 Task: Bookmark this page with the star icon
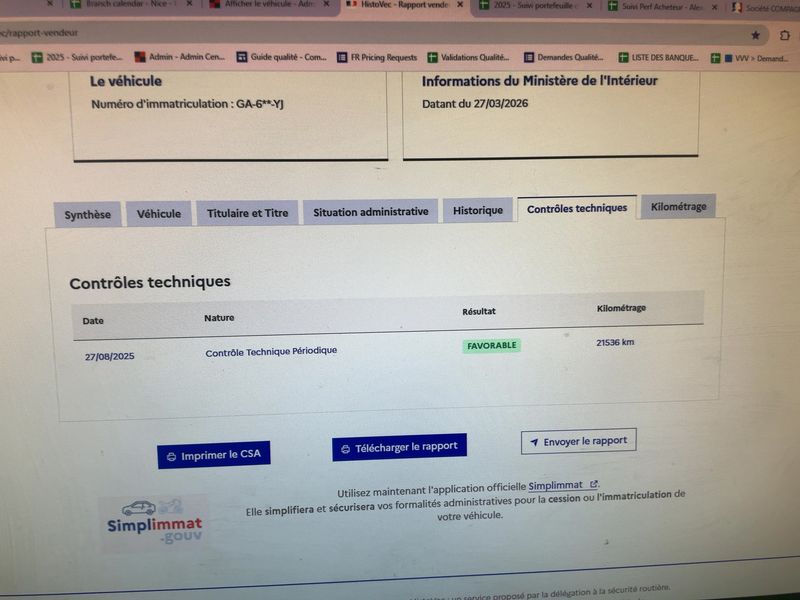[x=756, y=35]
